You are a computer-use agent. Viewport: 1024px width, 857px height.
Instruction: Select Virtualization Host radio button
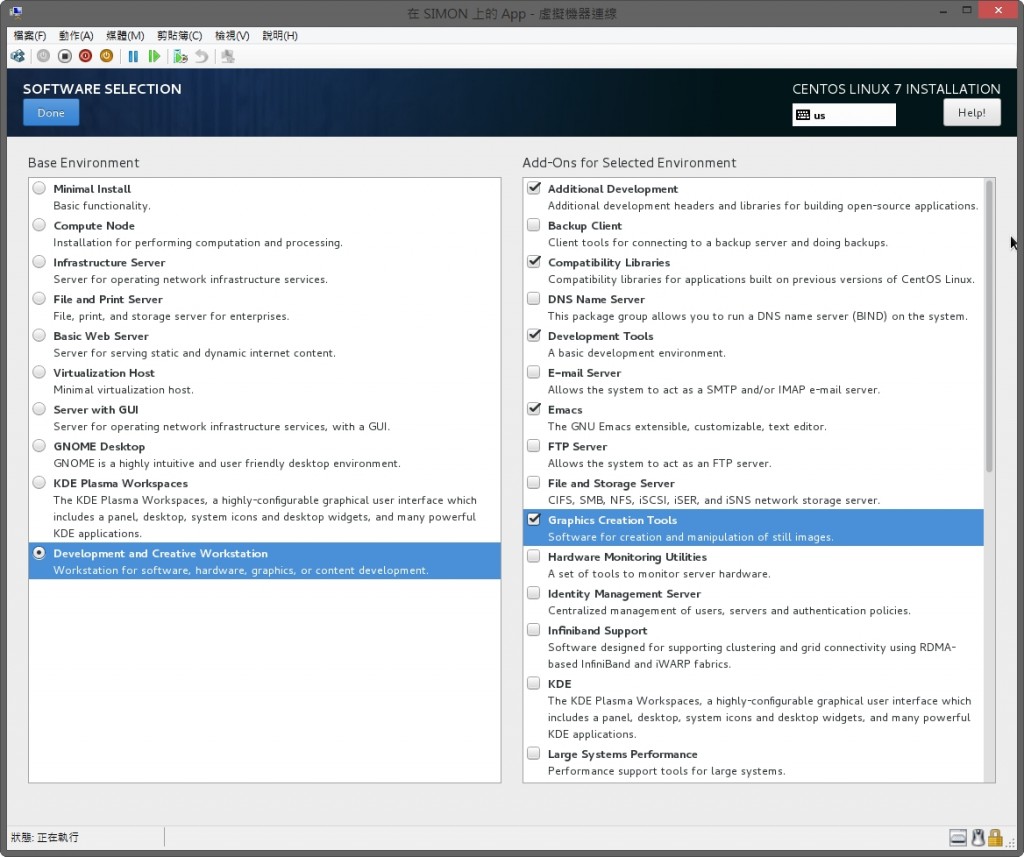[39, 372]
